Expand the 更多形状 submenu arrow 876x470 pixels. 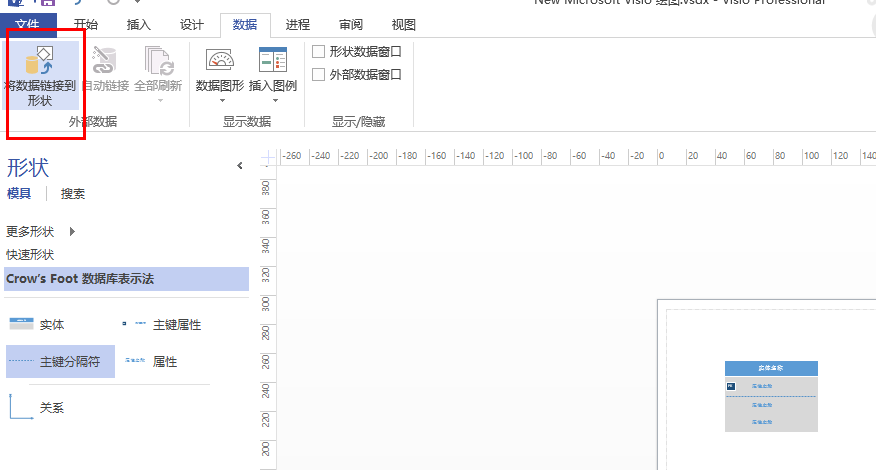72,232
